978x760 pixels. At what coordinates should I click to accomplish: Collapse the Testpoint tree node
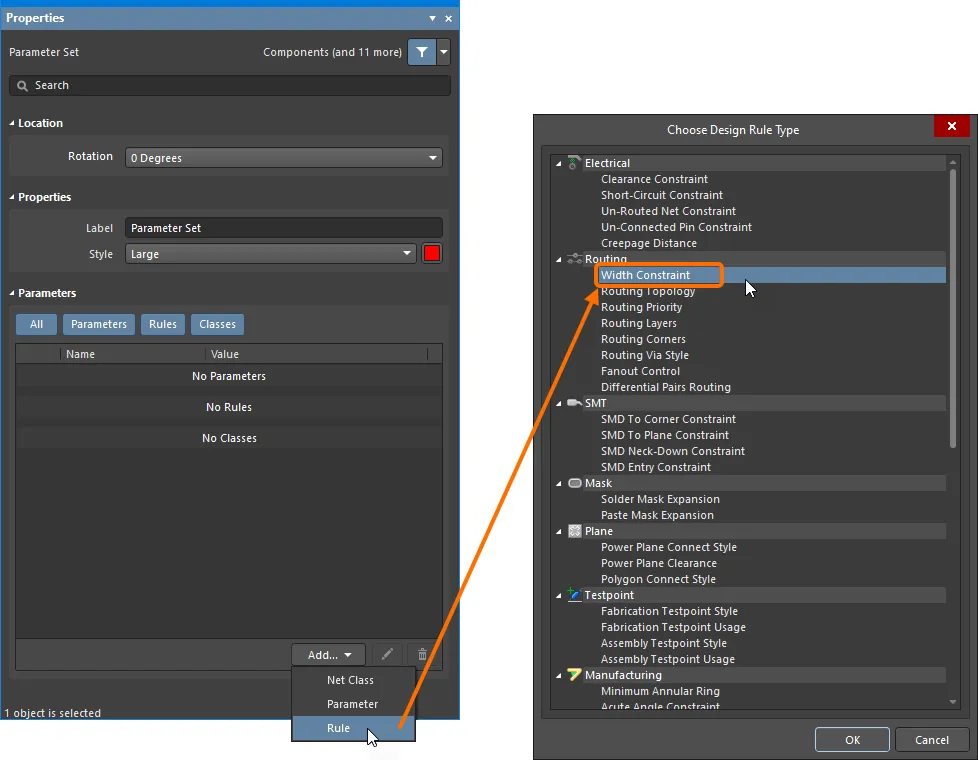coord(559,596)
